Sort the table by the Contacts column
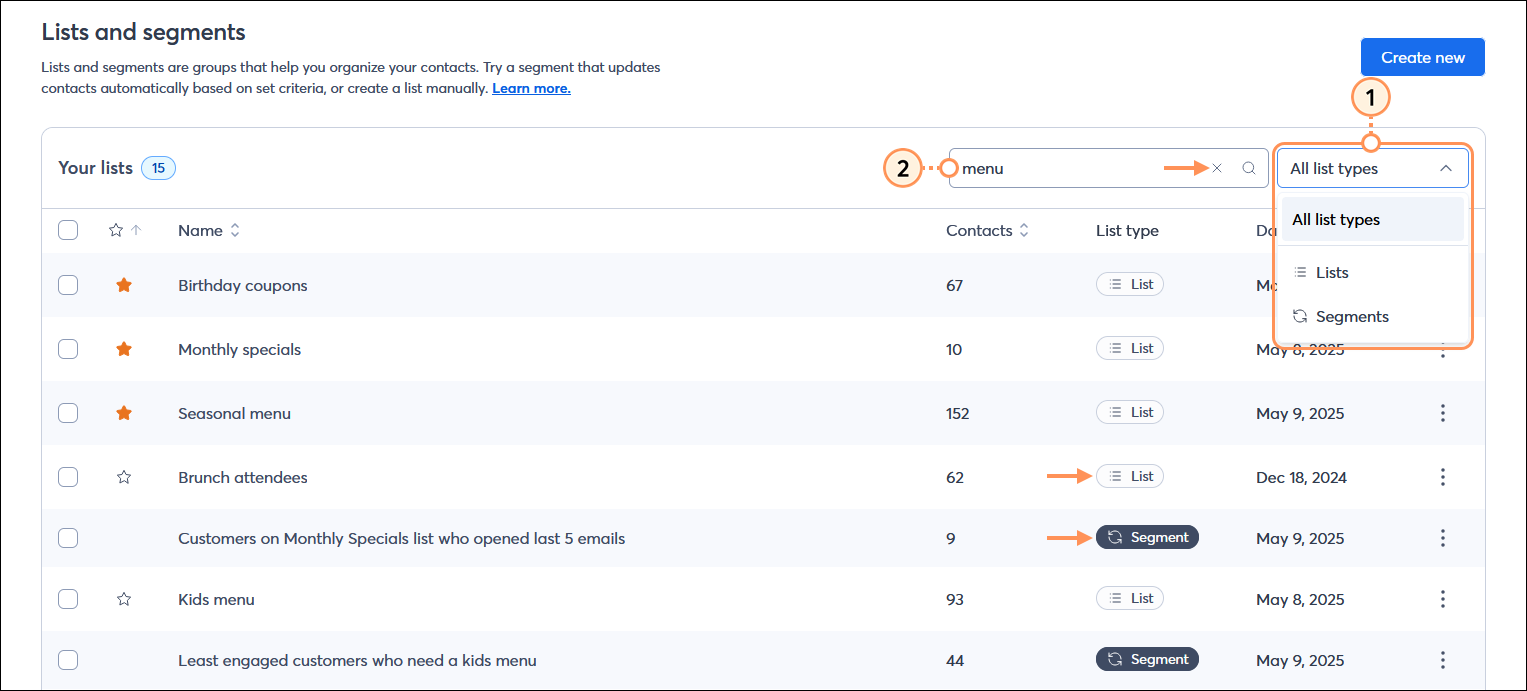This screenshot has height=691, width=1527. point(1023,230)
